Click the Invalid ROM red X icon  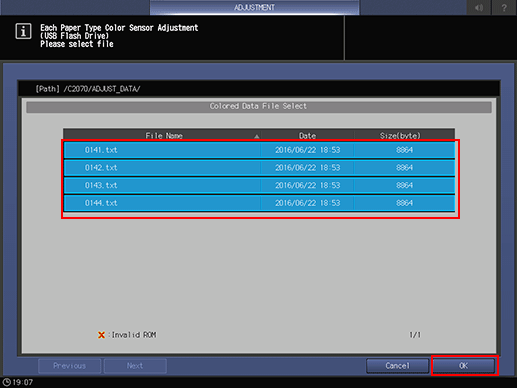101,335
